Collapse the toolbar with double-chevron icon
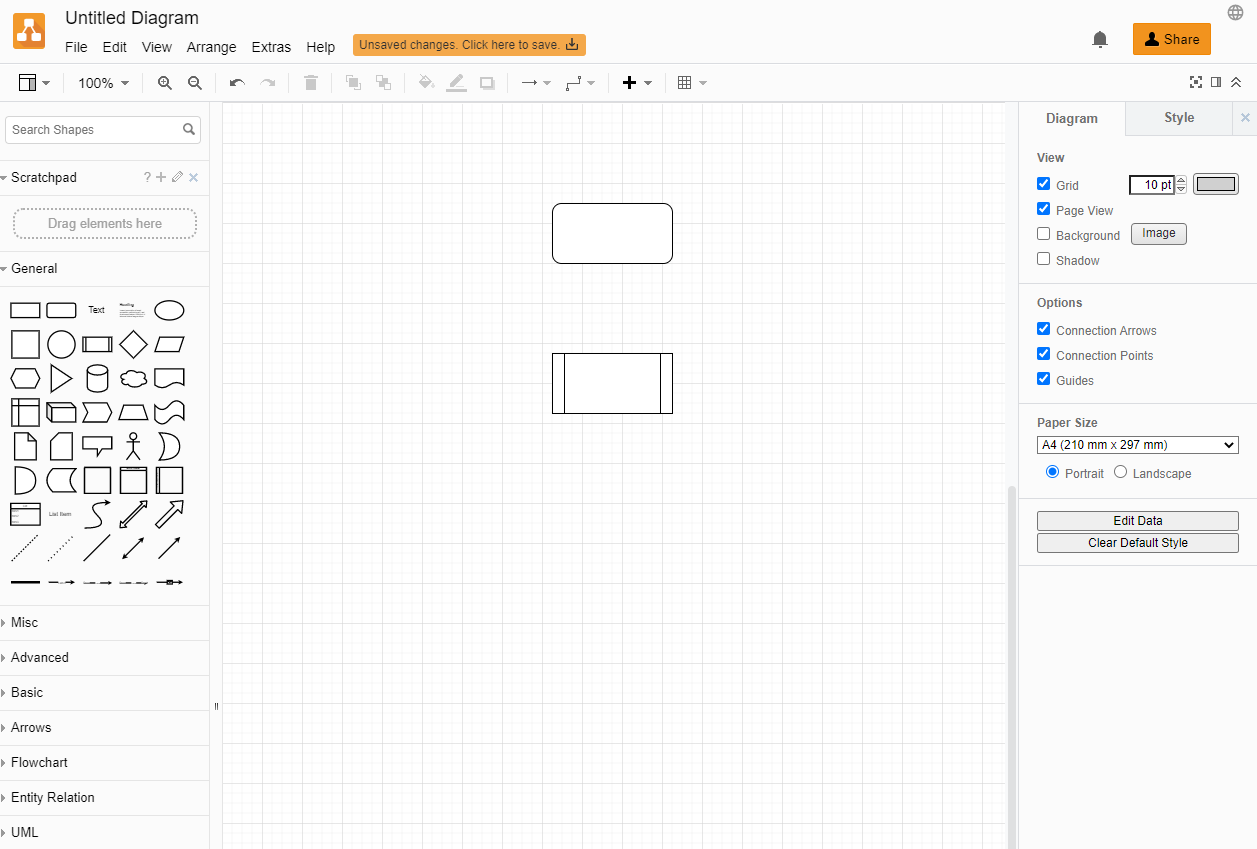The image size is (1257, 849). point(1236,82)
